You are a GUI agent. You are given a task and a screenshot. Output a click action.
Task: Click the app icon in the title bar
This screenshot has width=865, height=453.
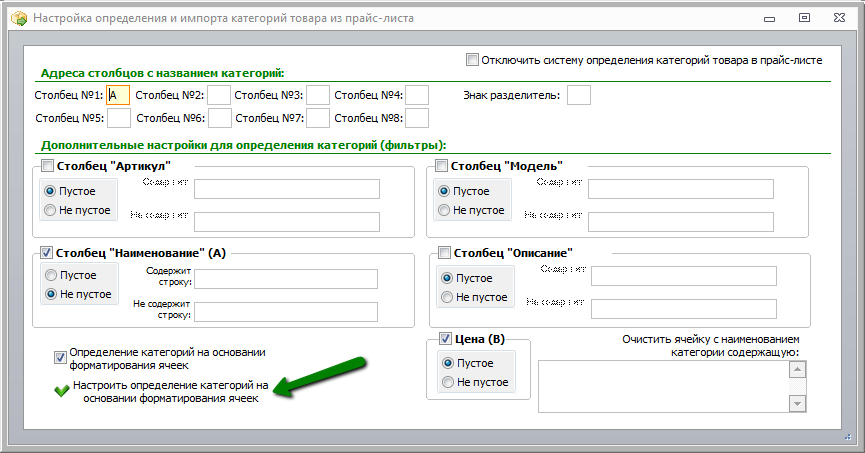[x=19, y=18]
